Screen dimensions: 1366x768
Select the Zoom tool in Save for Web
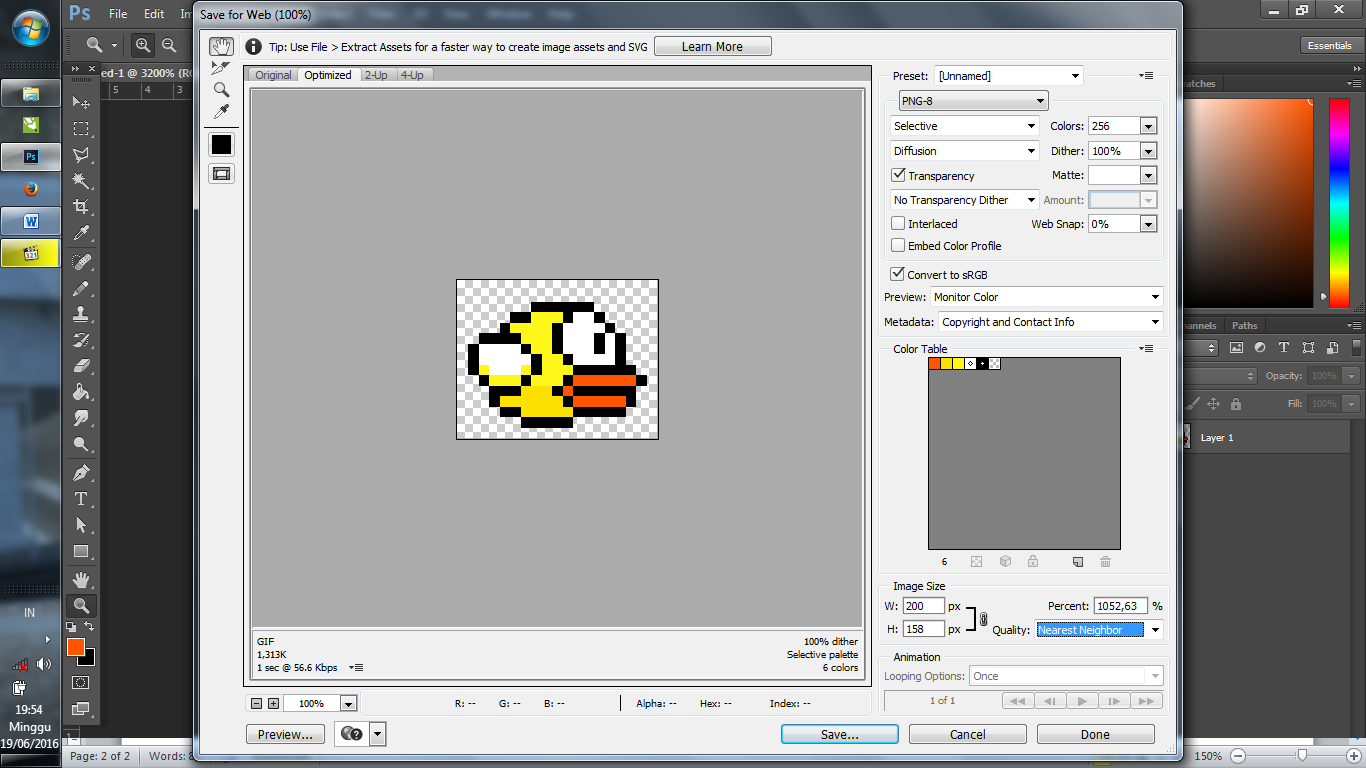point(221,90)
